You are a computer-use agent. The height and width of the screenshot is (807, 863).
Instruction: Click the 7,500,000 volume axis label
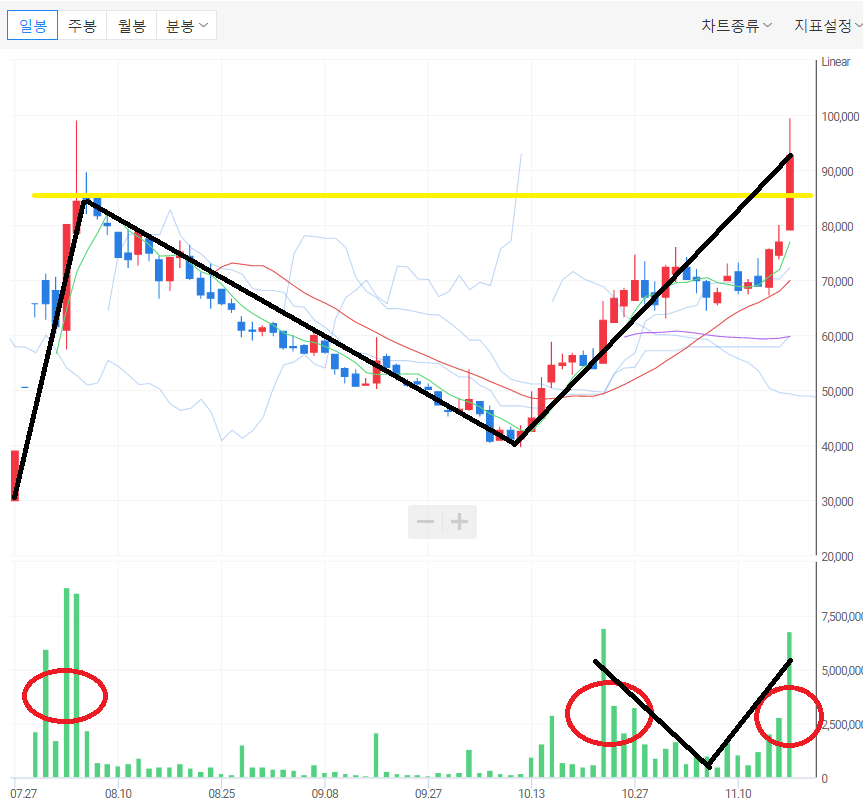(x=842, y=617)
